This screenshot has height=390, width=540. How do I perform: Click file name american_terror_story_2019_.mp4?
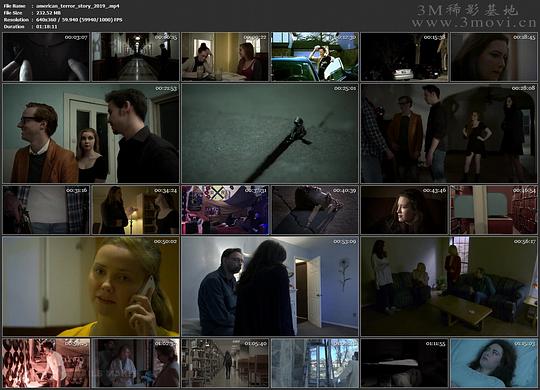point(78,6)
